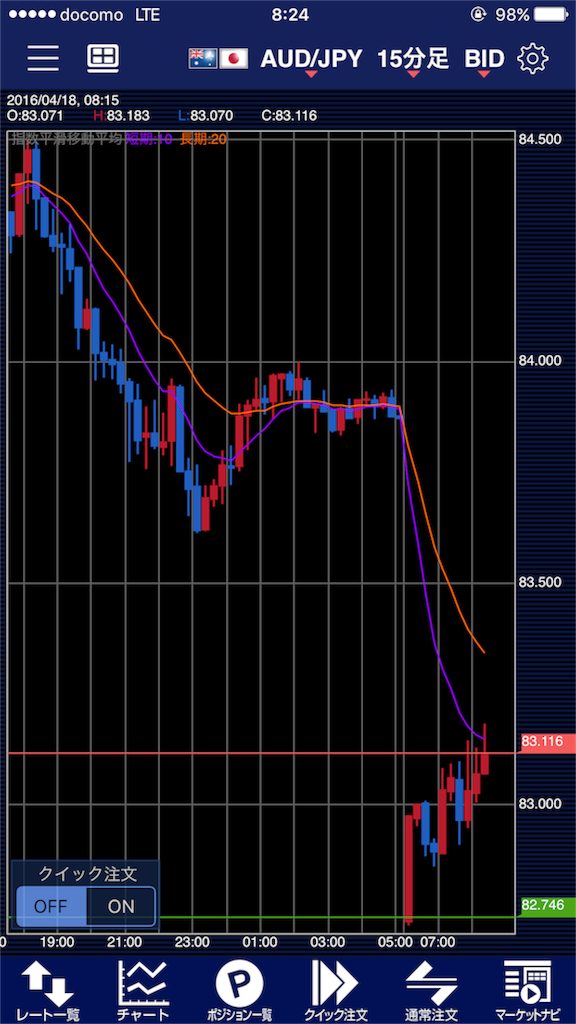Change the 15分足 timeframe dropdown
576x1024 pixels.
click(413, 60)
